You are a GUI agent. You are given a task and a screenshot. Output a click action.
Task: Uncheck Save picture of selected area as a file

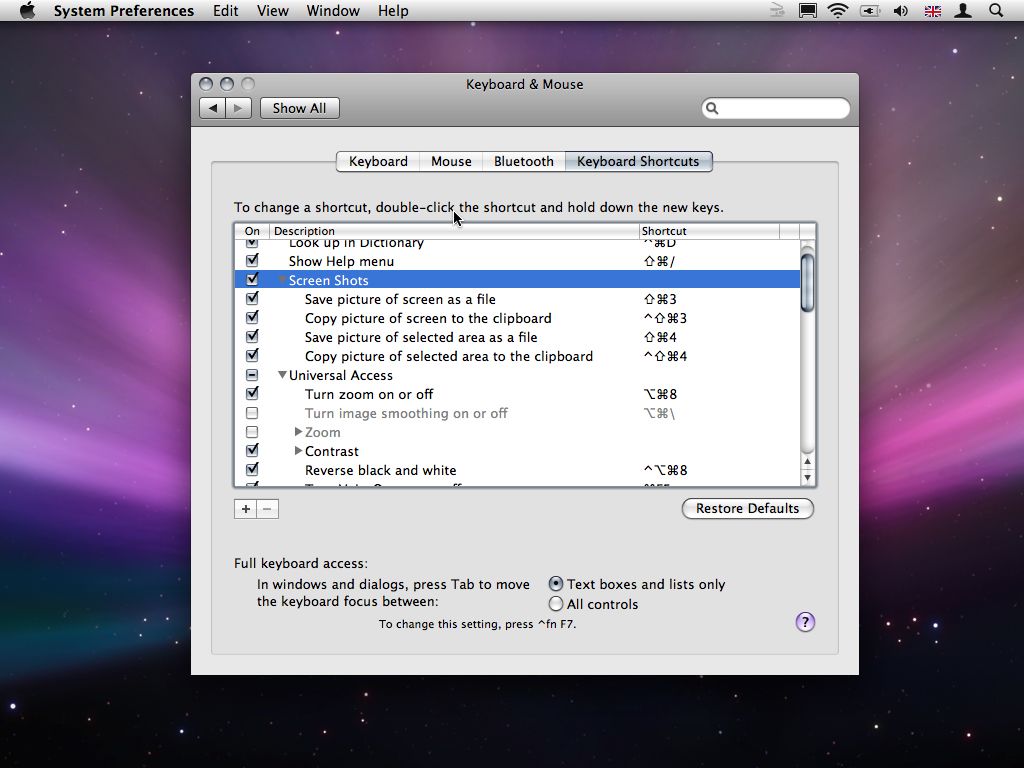pyautogui.click(x=252, y=336)
